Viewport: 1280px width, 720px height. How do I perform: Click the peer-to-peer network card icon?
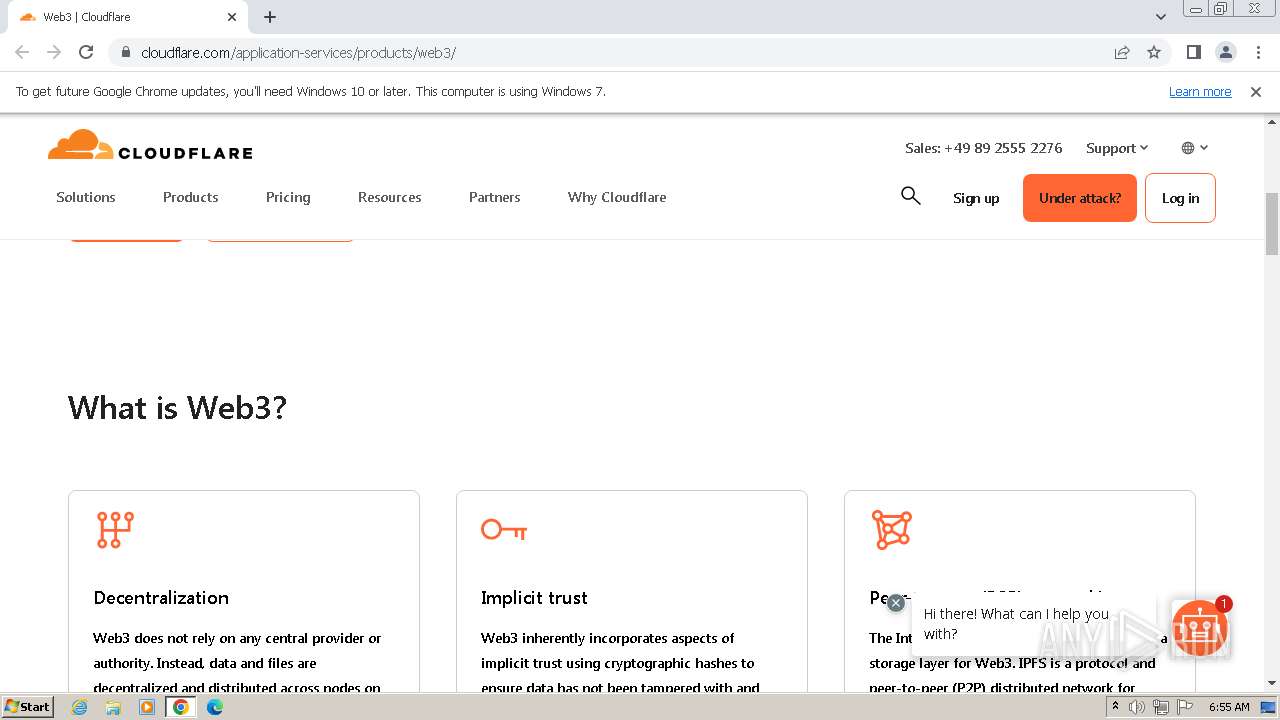(891, 530)
